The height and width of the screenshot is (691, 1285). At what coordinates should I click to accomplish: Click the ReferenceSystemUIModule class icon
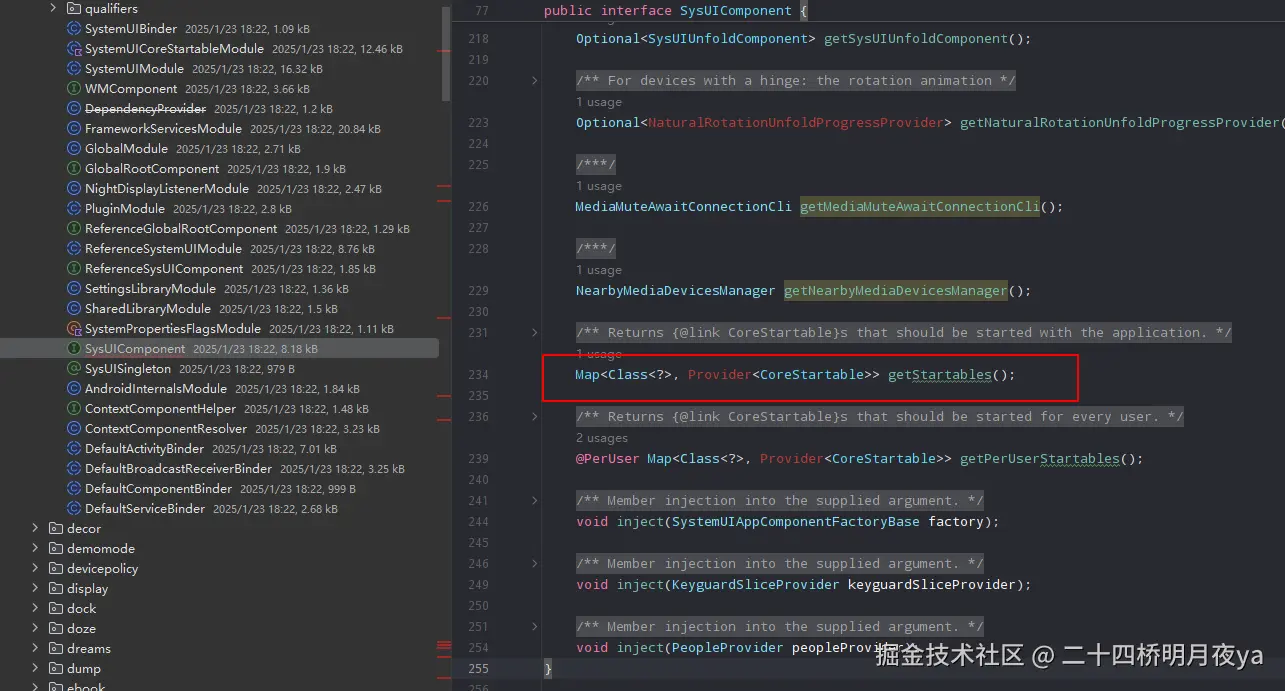[x=74, y=249]
